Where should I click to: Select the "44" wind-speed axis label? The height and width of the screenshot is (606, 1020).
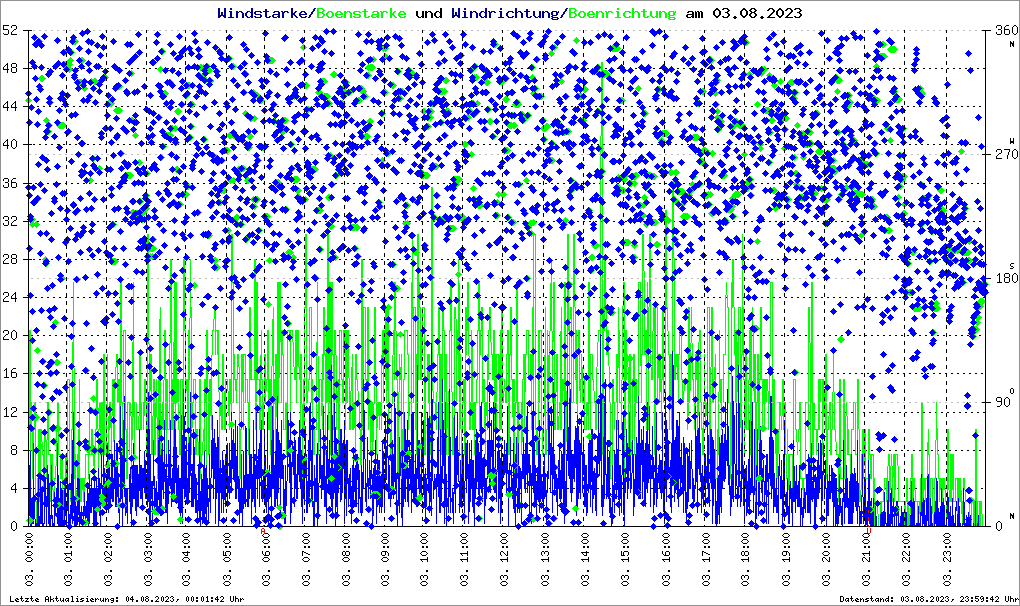click(9, 106)
